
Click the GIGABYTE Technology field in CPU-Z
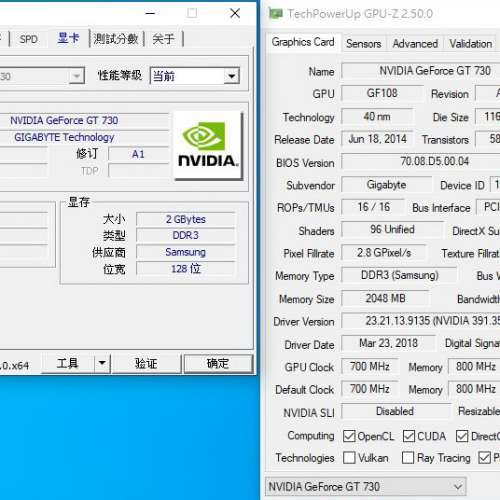(84, 137)
